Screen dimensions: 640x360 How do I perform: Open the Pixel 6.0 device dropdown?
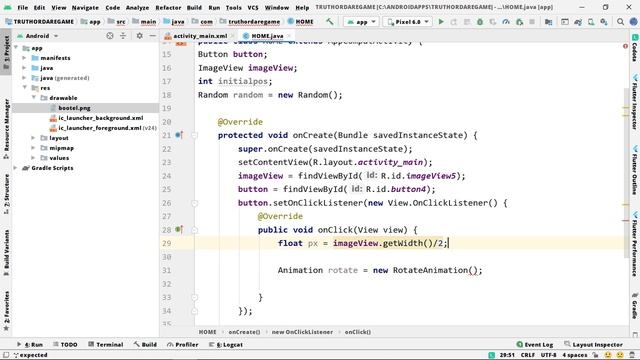(408, 22)
